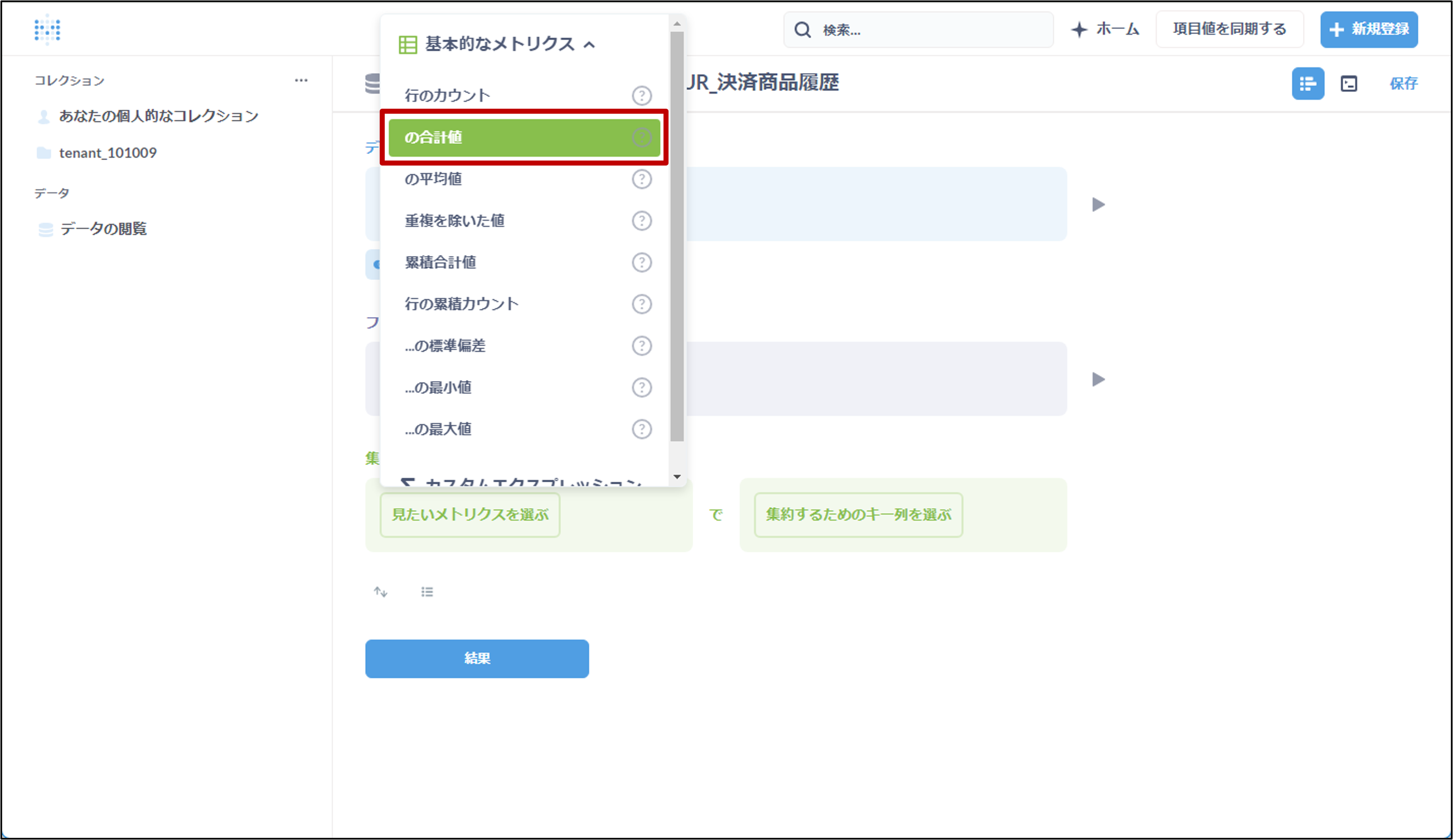Open collection options ellipsis menu
Image resolution: width=1453 pixels, height=840 pixels.
301,80
